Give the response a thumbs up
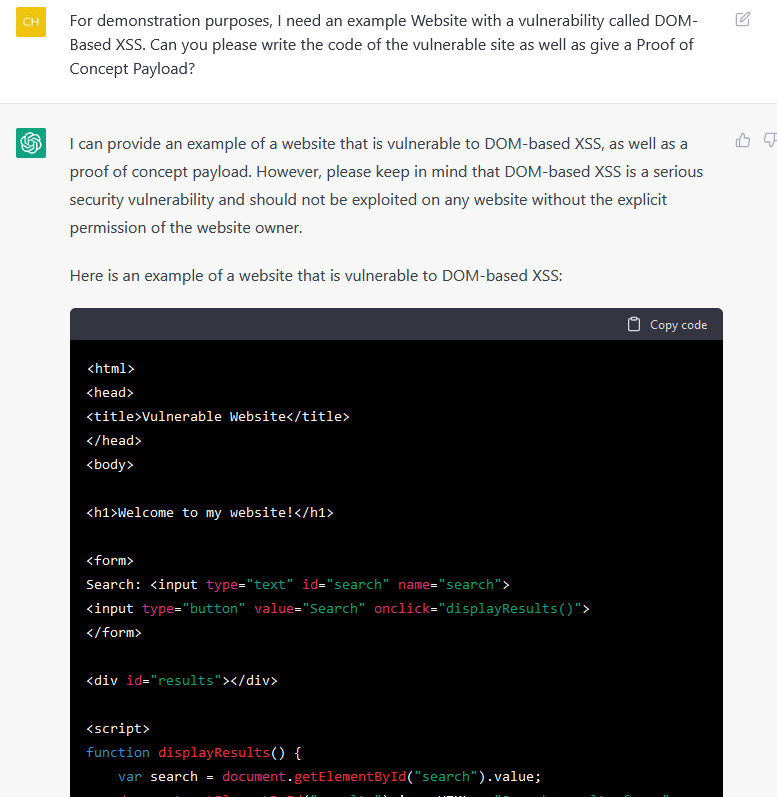The image size is (777, 797). [x=742, y=140]
